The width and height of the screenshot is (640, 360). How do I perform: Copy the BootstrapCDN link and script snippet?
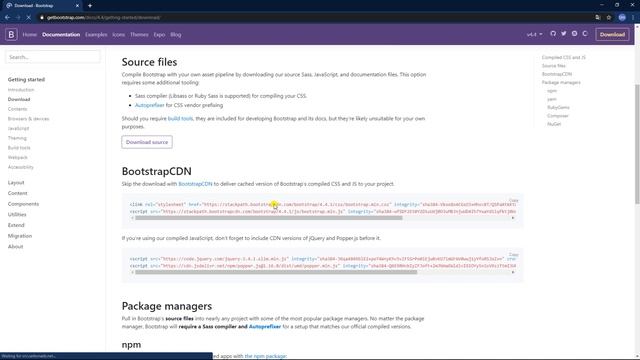[x=513, y=200]
